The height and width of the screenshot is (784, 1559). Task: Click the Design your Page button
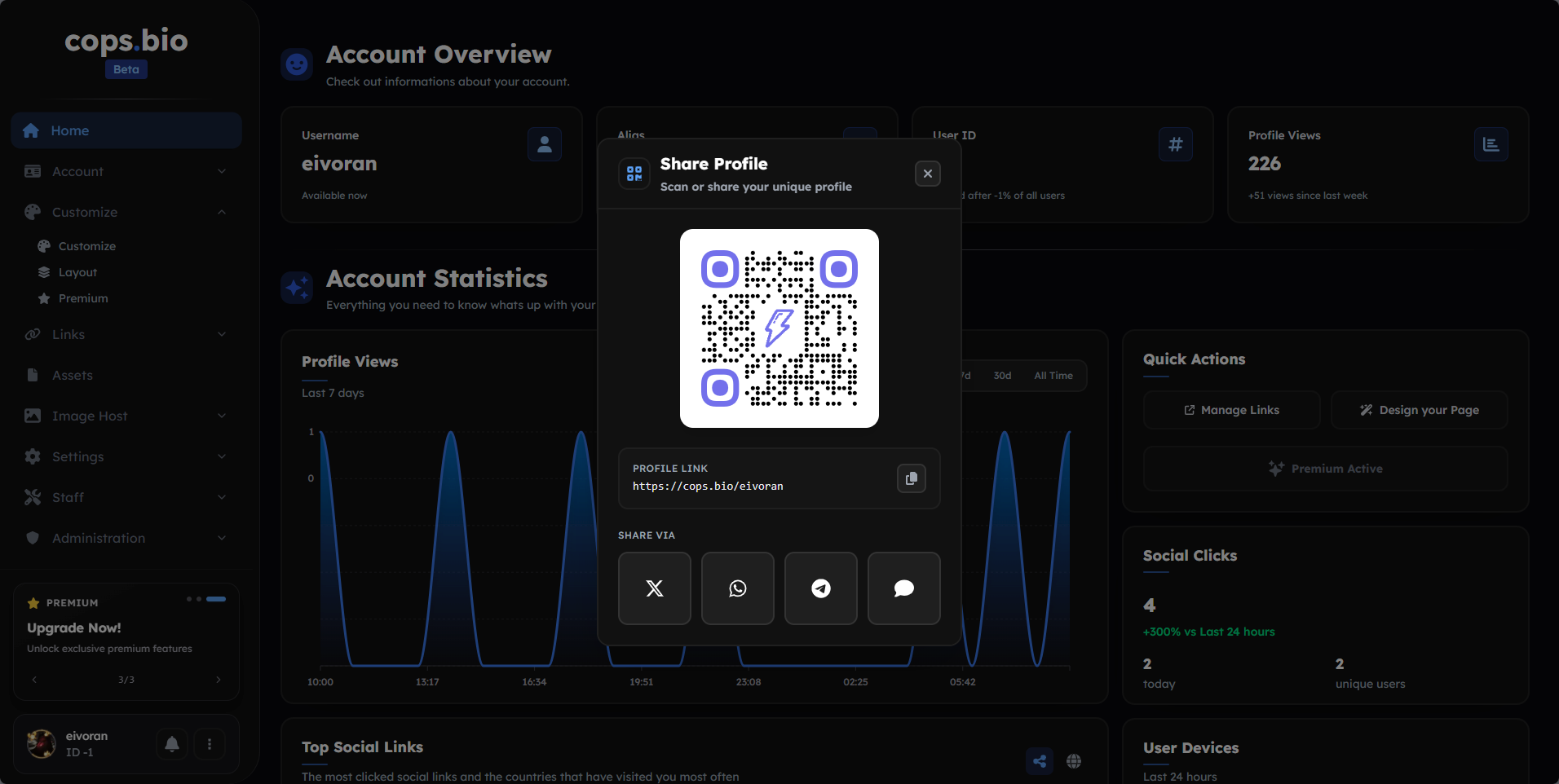click(1419, 410)
